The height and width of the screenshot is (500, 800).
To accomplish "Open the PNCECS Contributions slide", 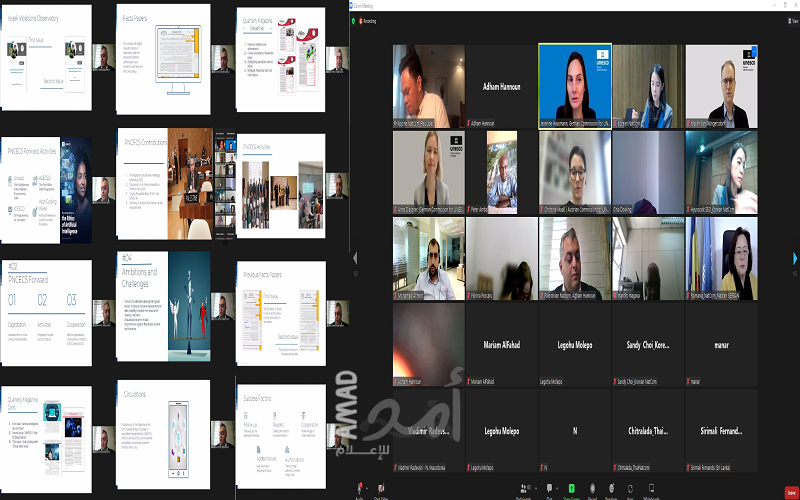I will pyautogui.click(x=164, y=184).
